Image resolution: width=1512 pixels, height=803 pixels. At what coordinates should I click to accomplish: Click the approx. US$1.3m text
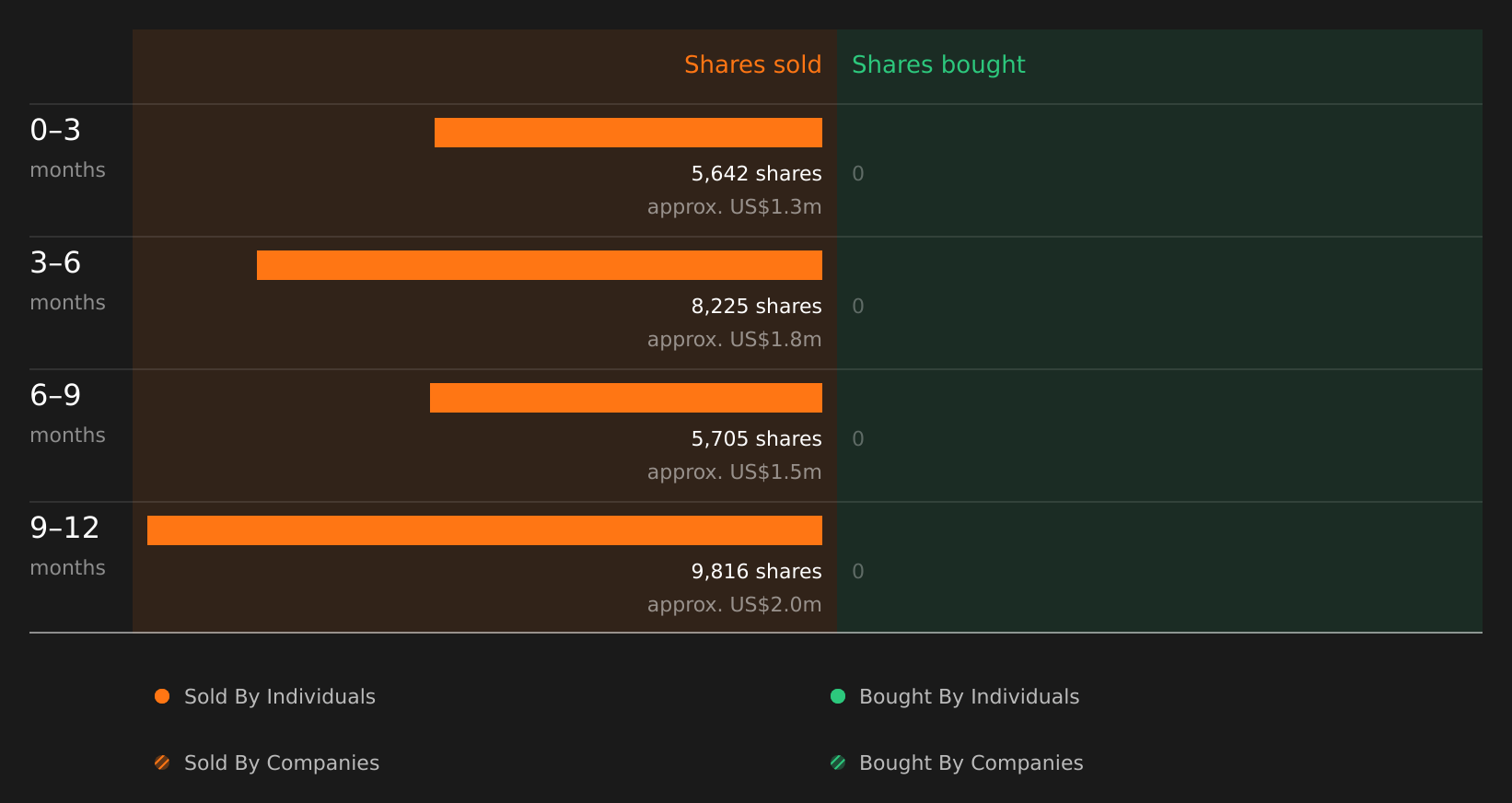point(734,207)
